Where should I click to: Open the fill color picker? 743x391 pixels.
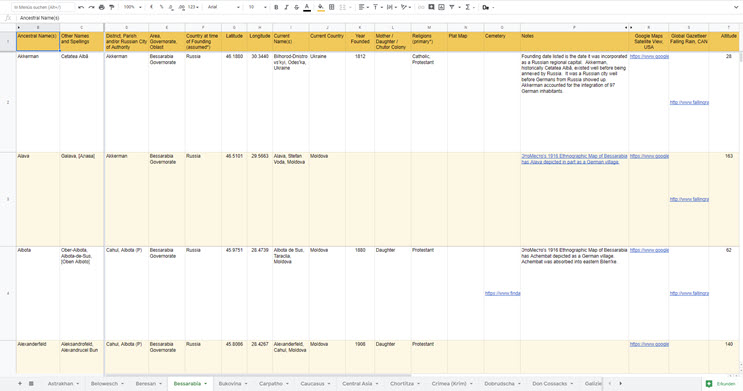click(x=321, y=7)
